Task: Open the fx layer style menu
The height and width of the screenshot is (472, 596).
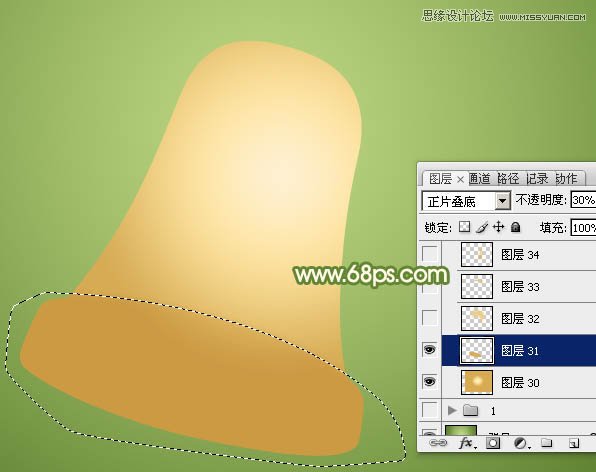Action: tap(467, 443)
